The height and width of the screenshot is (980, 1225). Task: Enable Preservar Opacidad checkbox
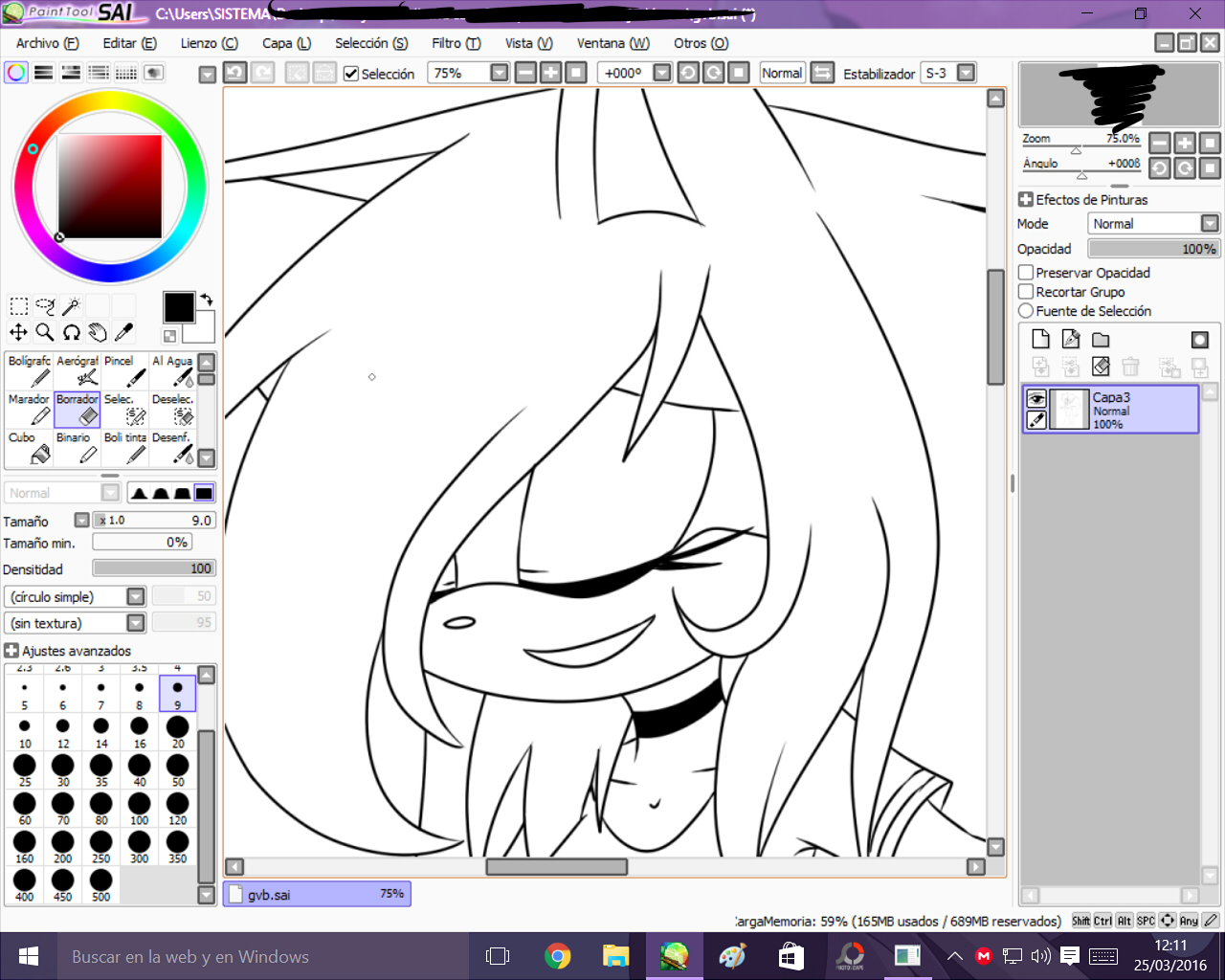tap(1026, 273)
